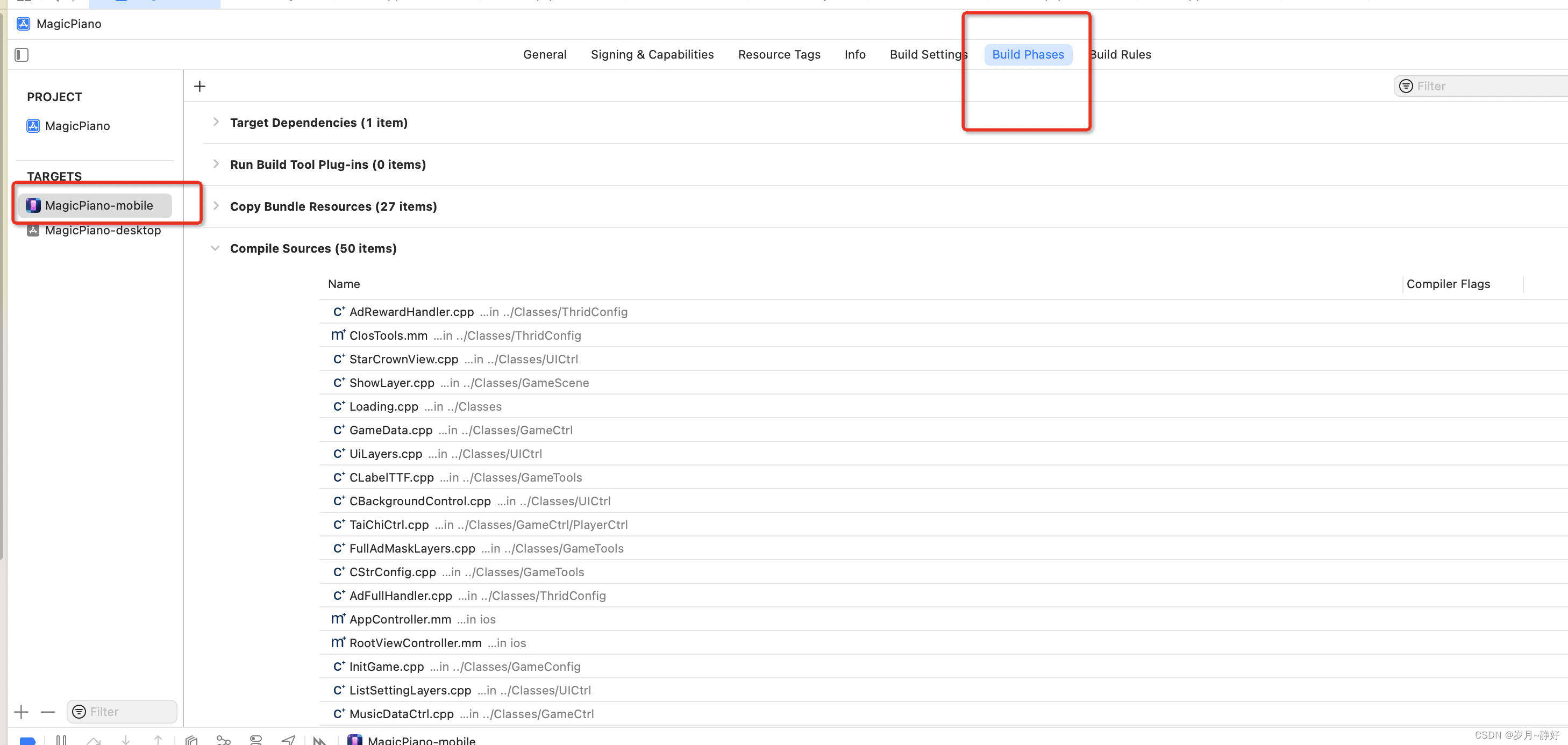Select GameData.cpp row
Screen dimensions: 1568x745
[944, 431]
